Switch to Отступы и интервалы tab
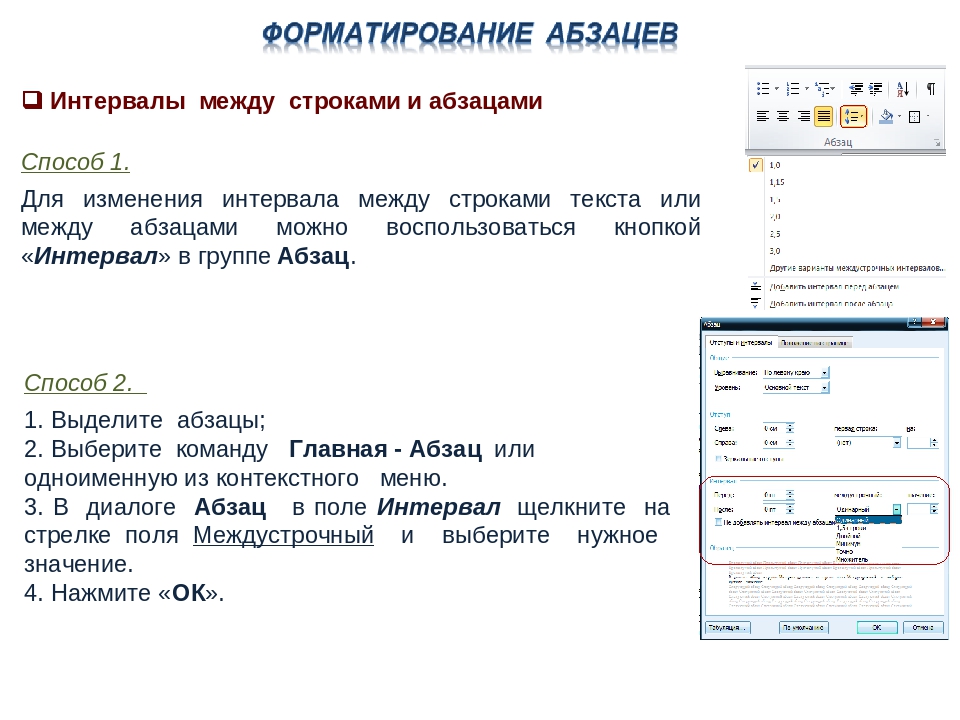The height and width of the screenshot is (720, 960). click(x=741, y=343)
